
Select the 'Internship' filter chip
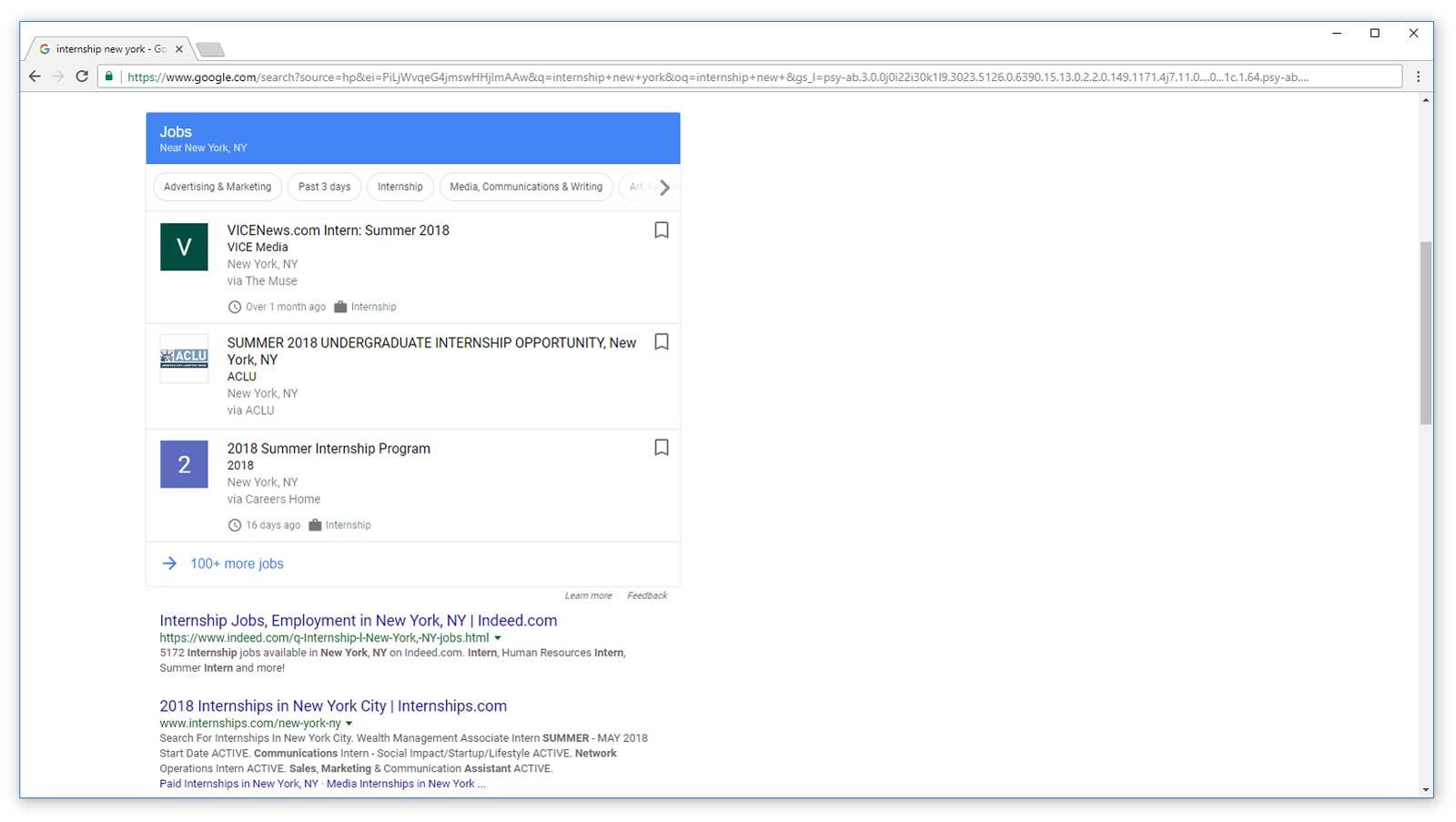coord(400,187)
